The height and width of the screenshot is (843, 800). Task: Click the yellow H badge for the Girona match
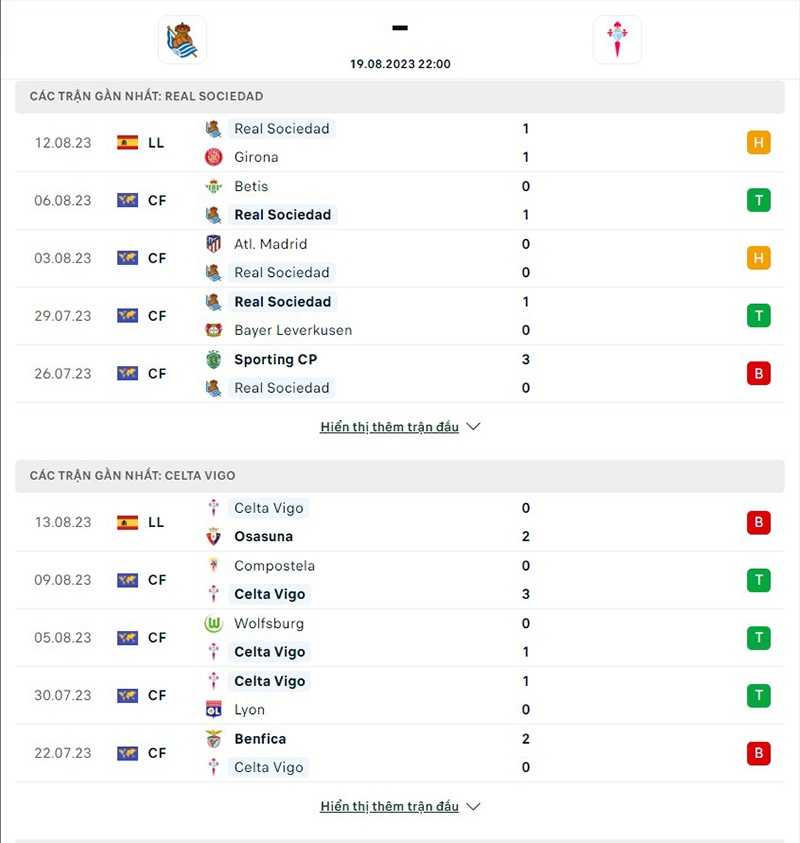[x=758, y=143]
